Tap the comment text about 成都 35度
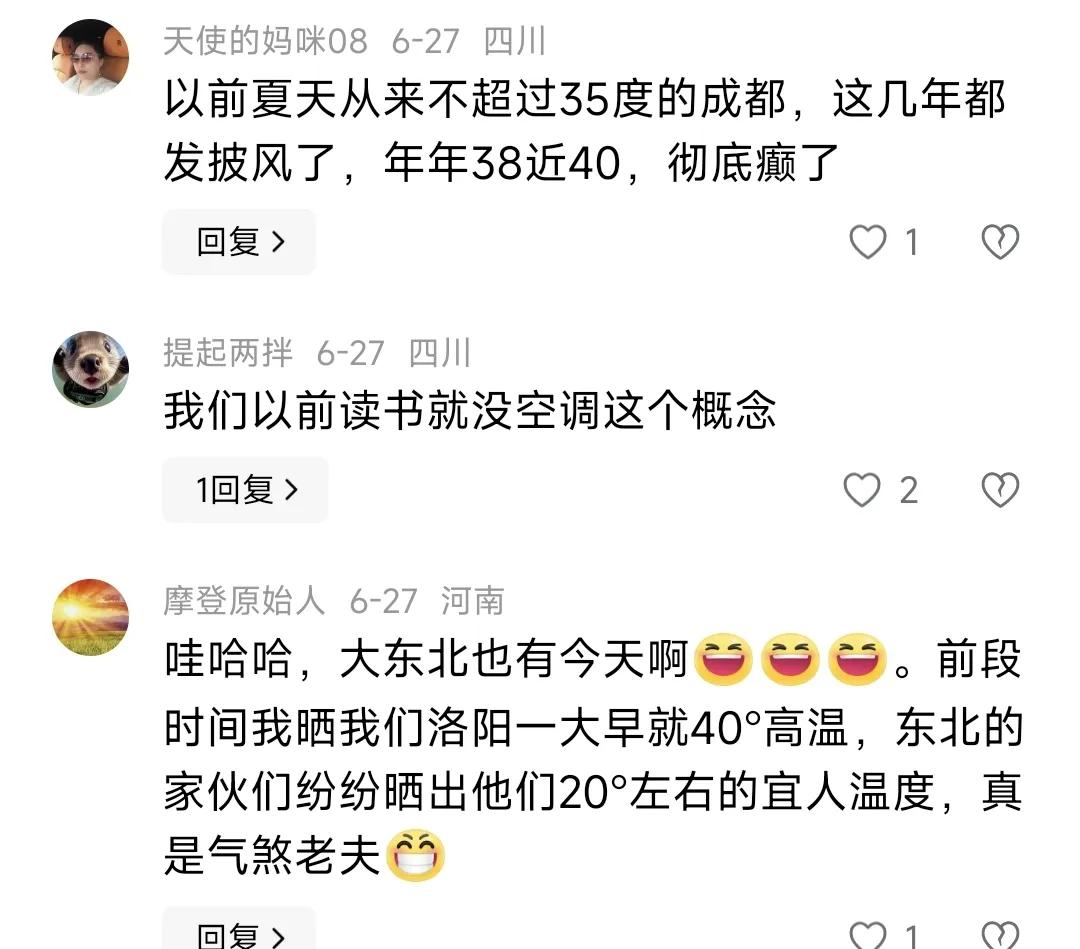Viewport: 1080px width, 949px height. (x=585, y=130)
